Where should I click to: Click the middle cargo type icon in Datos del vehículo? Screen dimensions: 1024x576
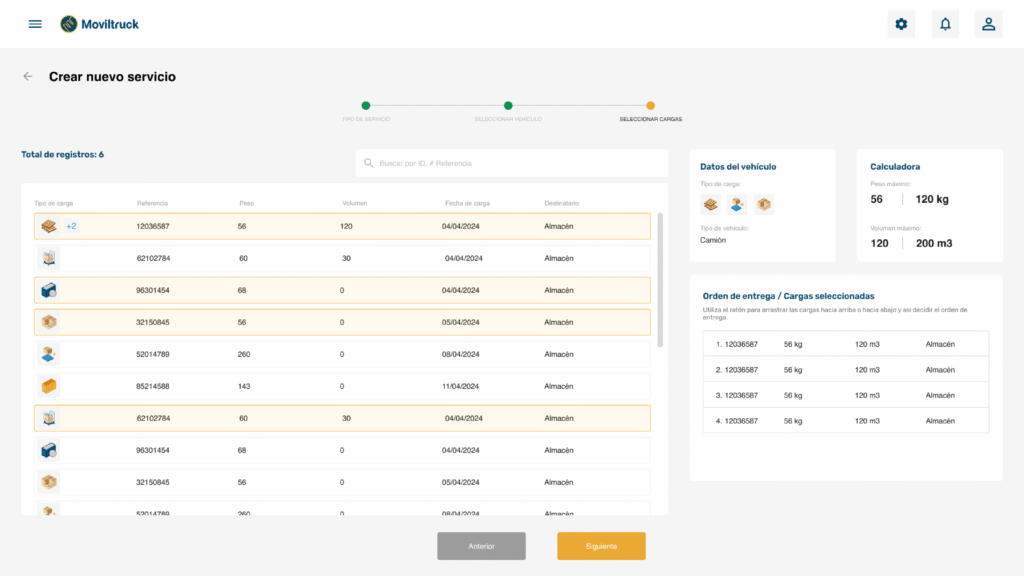737,205
